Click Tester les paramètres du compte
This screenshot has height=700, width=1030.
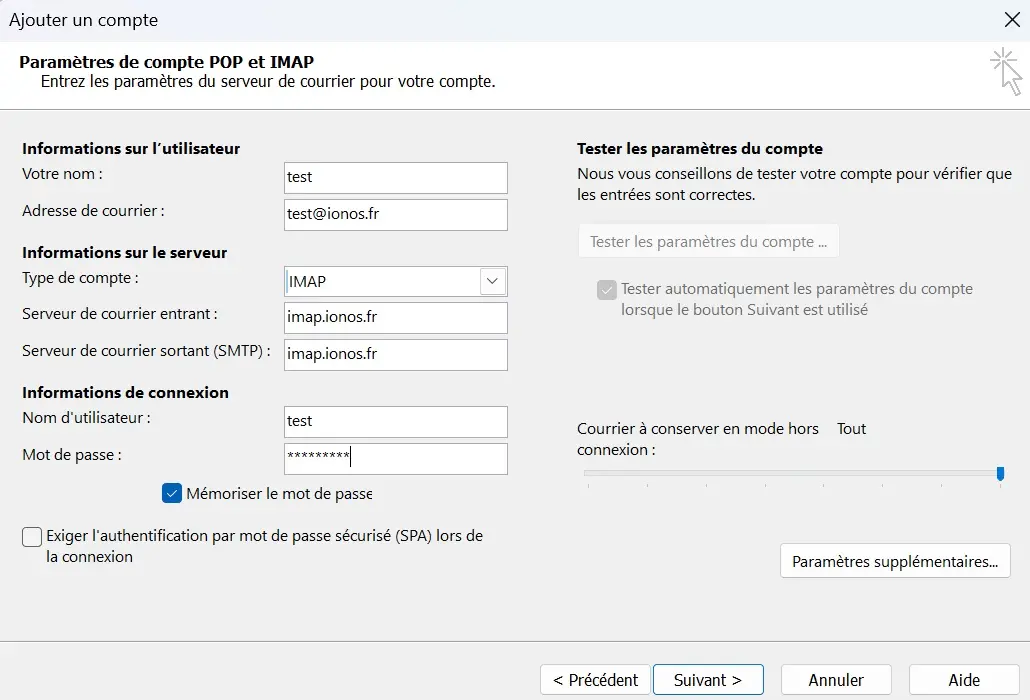[x=708, y=240]
